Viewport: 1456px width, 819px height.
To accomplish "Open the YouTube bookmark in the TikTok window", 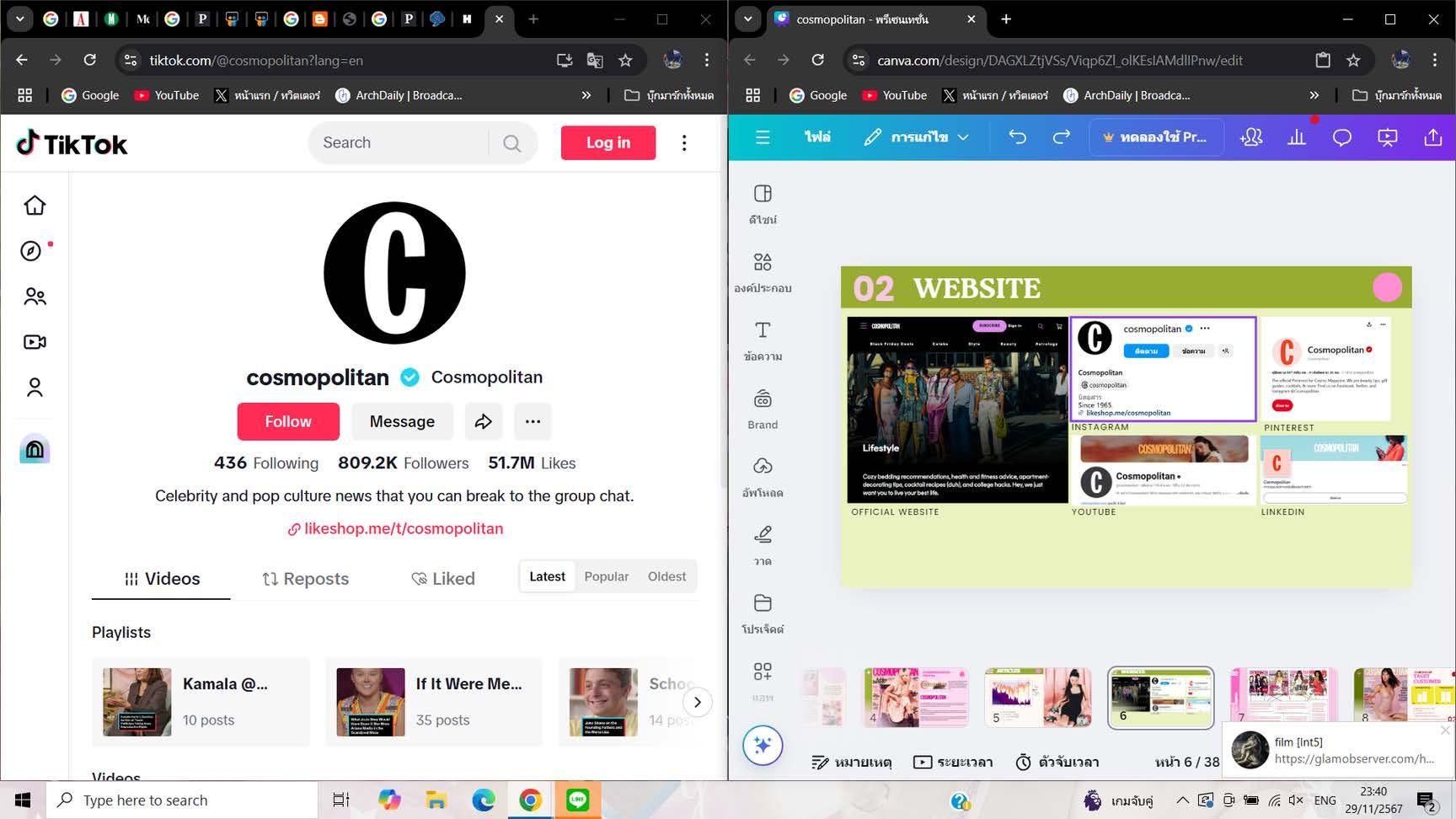I will click(x=167, y=95).
